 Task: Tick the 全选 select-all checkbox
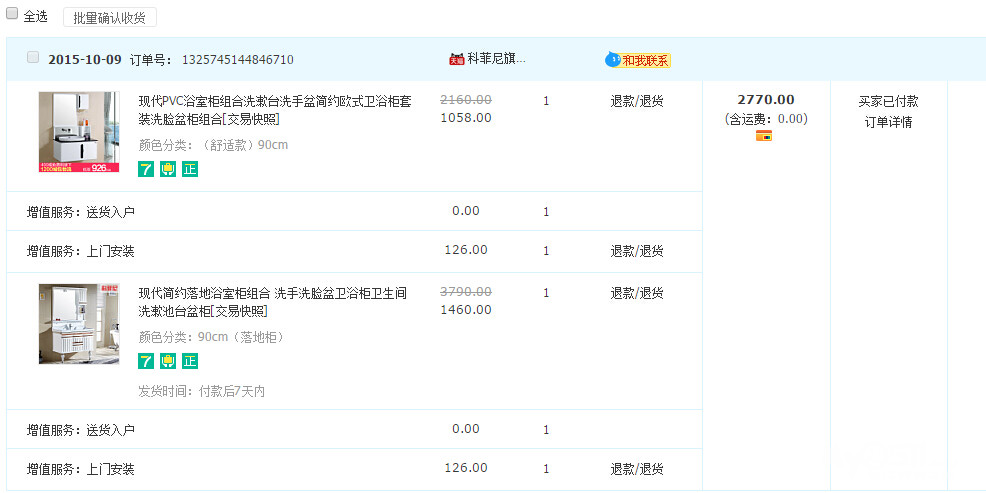click(13, 15)
